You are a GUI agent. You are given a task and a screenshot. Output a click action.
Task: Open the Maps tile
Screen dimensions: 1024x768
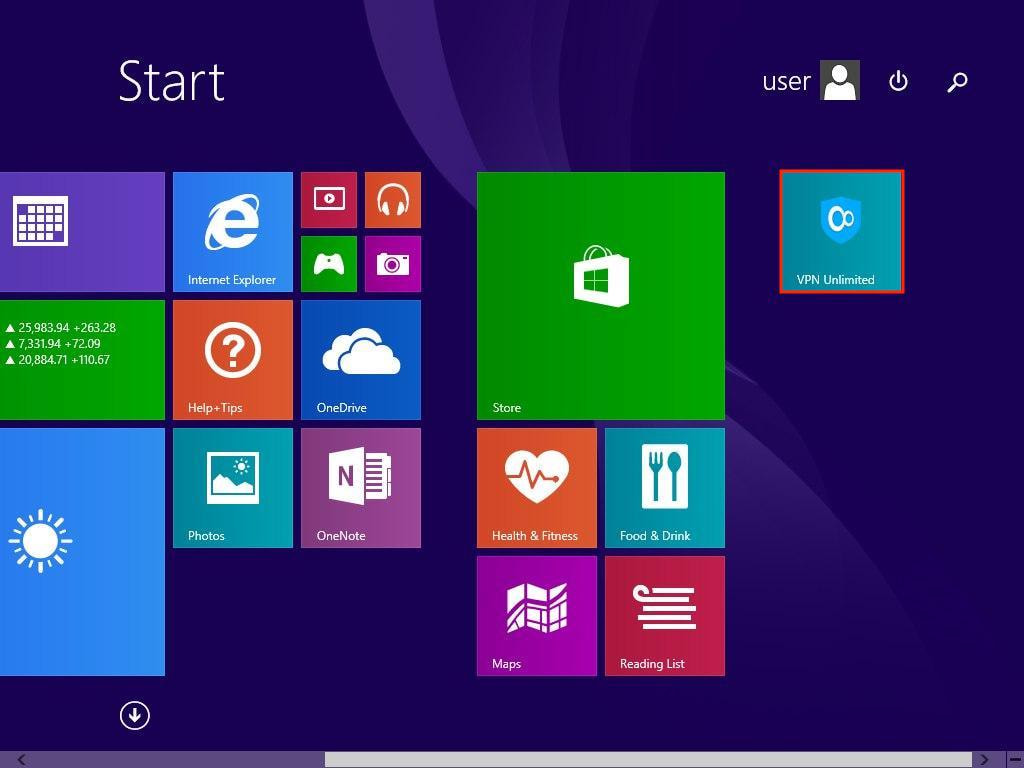pos(536,615)
